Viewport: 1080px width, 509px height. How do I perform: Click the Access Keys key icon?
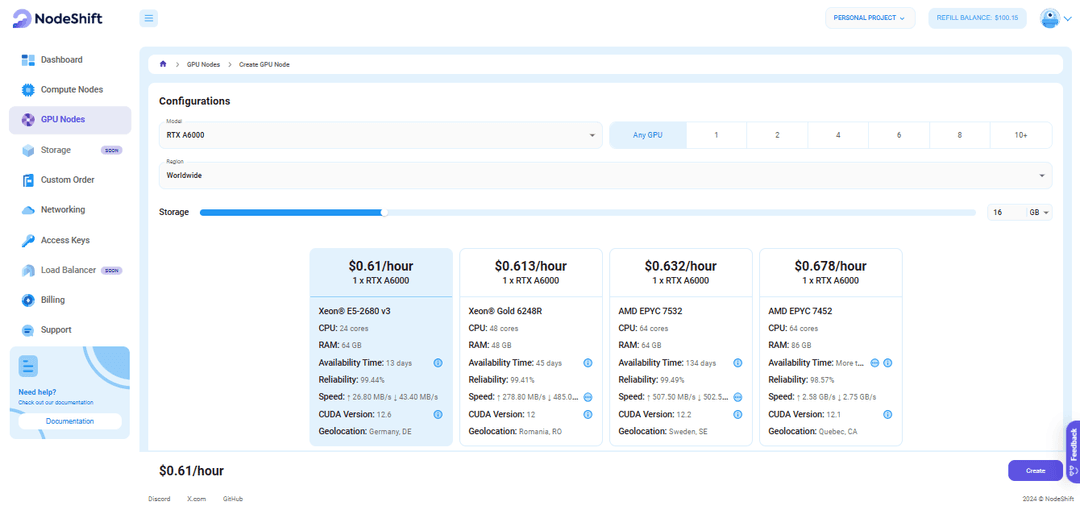[28, 240]
